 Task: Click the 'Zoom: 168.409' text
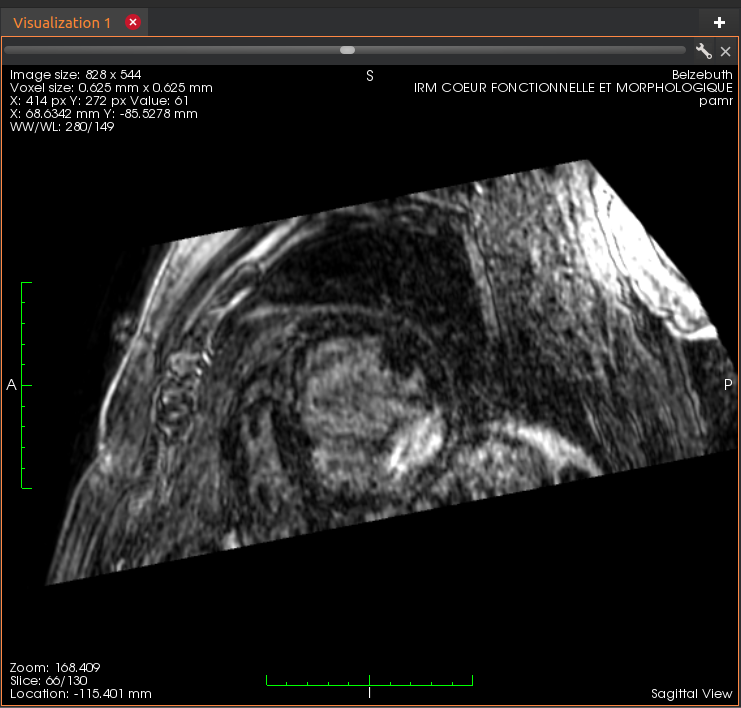(55, 667)
